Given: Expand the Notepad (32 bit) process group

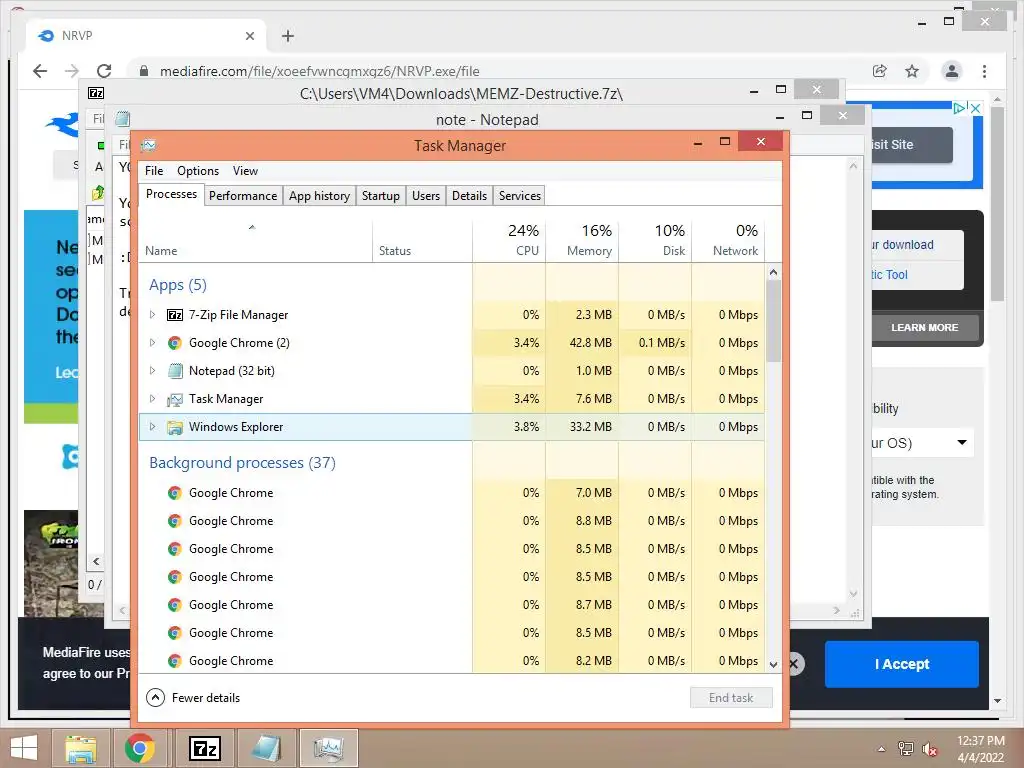Looking at the screenshot, I should tap(152, 371).
